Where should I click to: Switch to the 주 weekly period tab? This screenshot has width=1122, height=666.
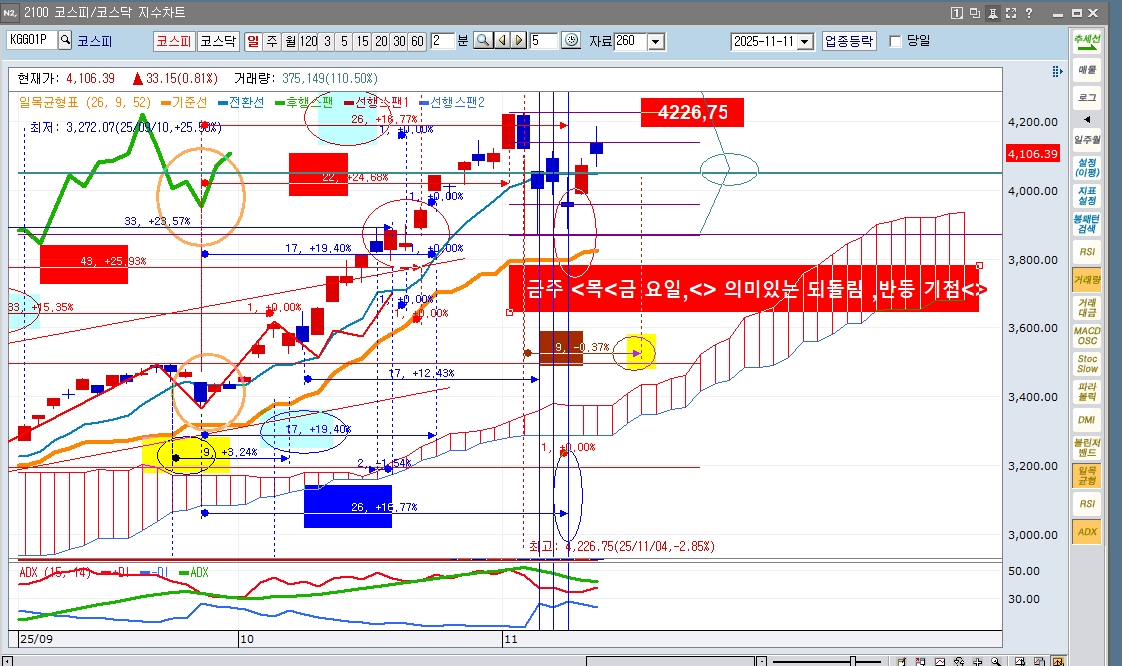[273, 41]
